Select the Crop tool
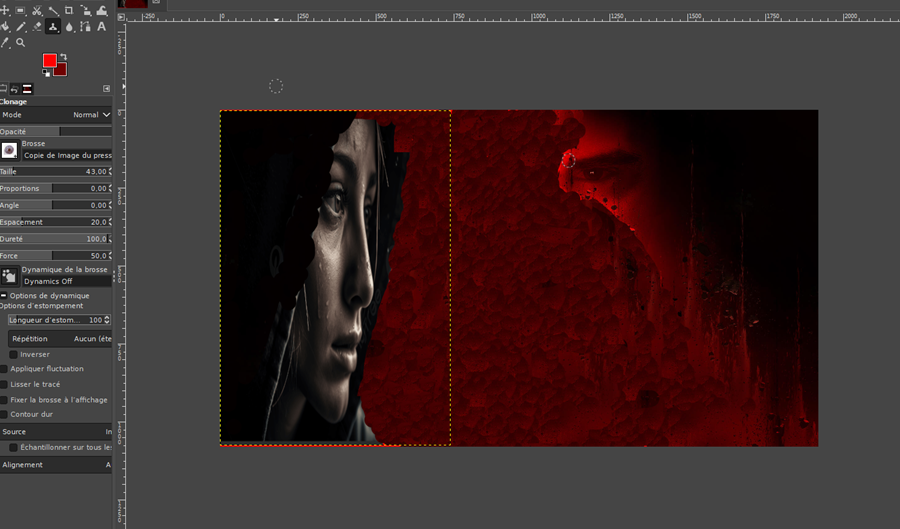 [69, 11]
